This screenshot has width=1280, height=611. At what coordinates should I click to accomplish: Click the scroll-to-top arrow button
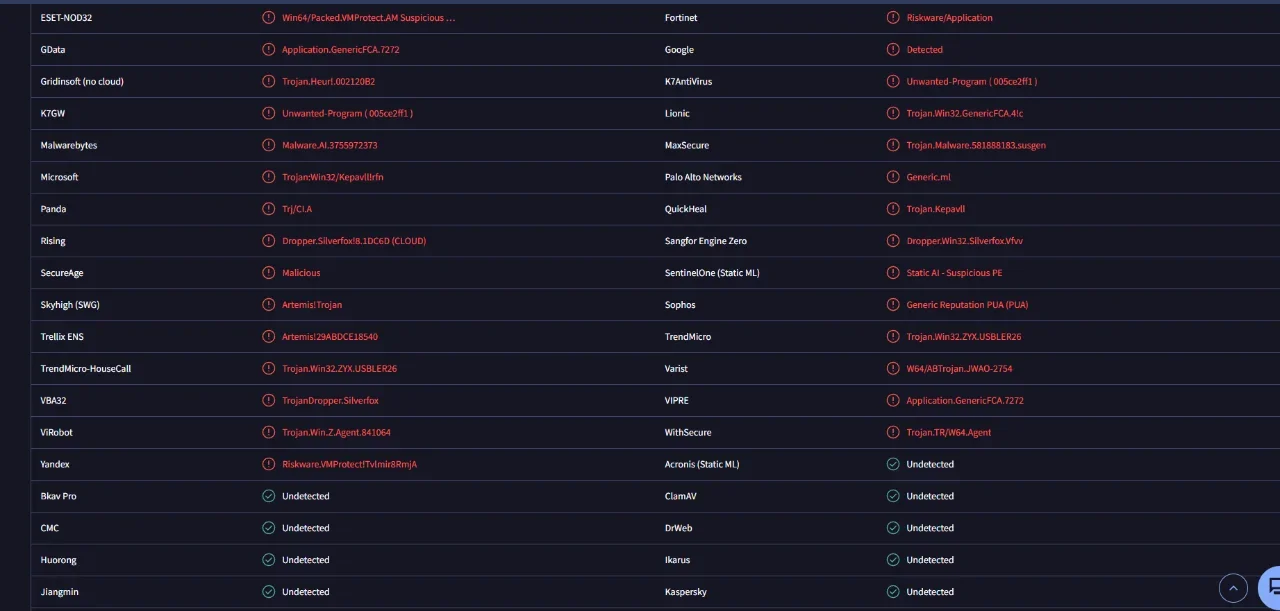(1234, 588)
